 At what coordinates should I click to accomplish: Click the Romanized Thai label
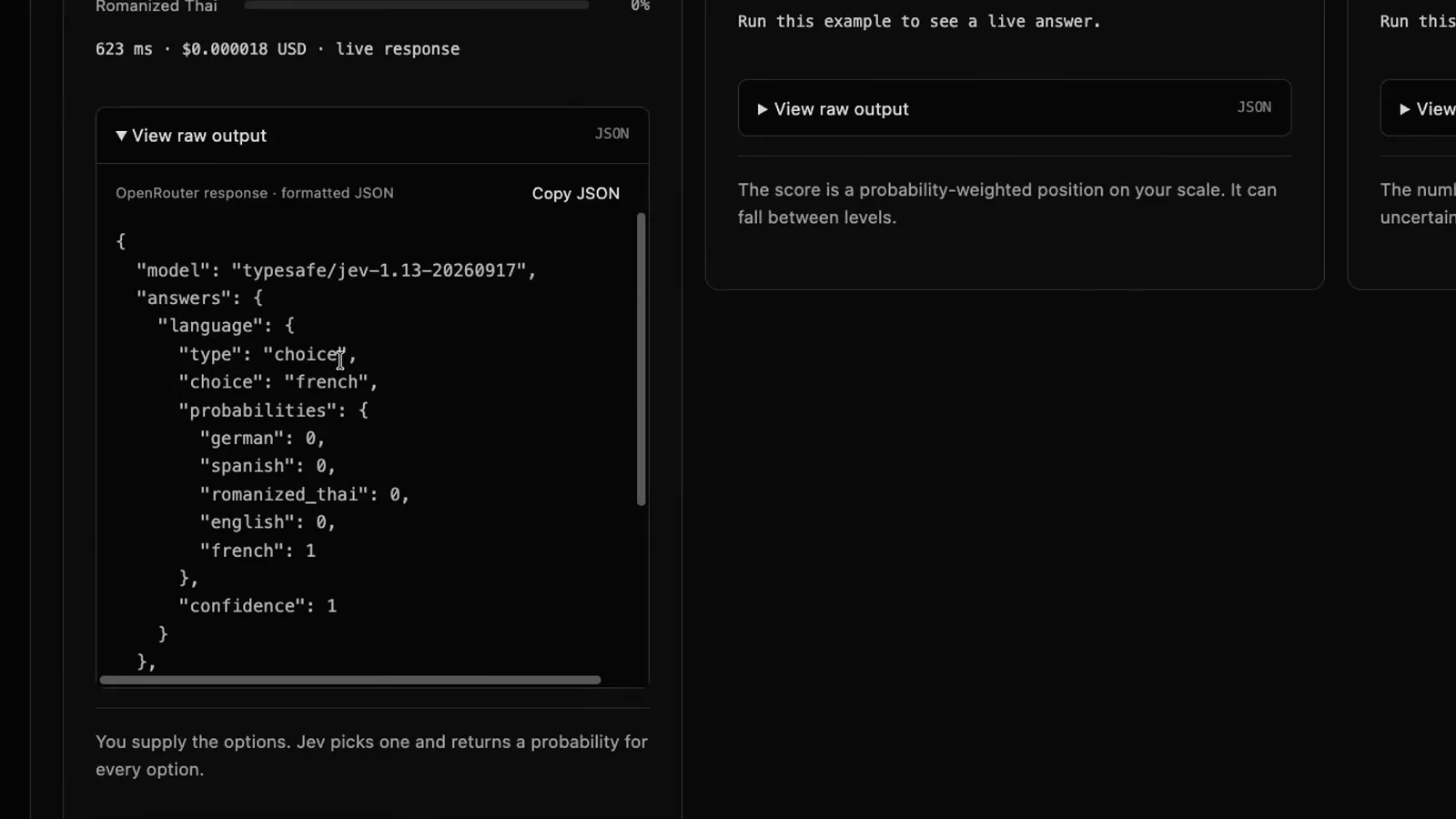(157, 6)
